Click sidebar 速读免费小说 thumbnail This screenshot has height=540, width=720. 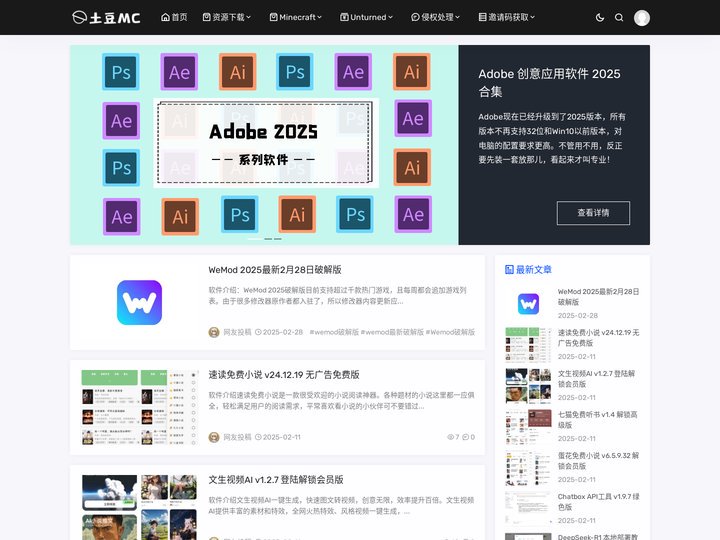coord(528,345)
